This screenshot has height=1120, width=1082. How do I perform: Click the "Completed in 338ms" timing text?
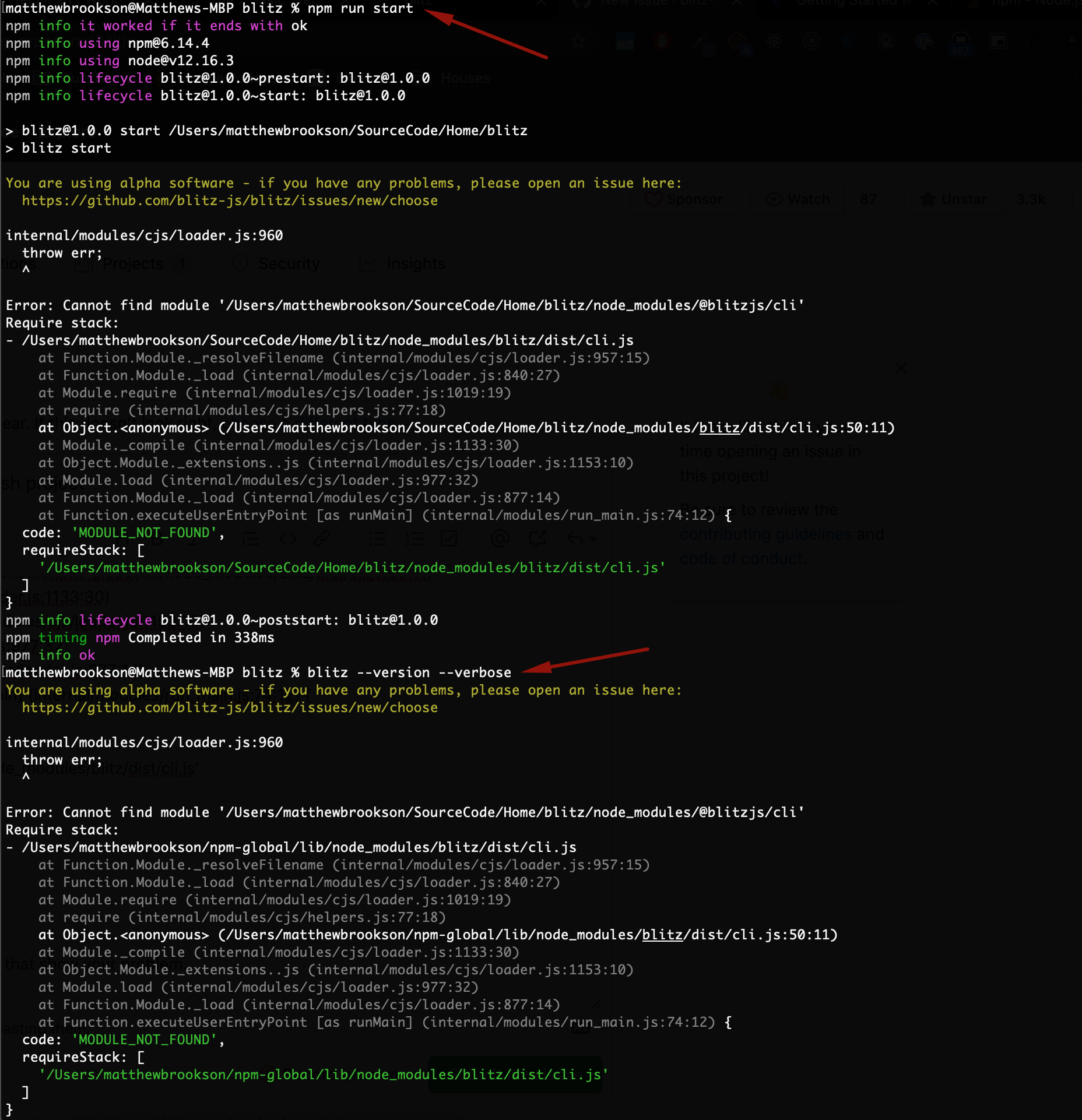click(x=201, y=638)
